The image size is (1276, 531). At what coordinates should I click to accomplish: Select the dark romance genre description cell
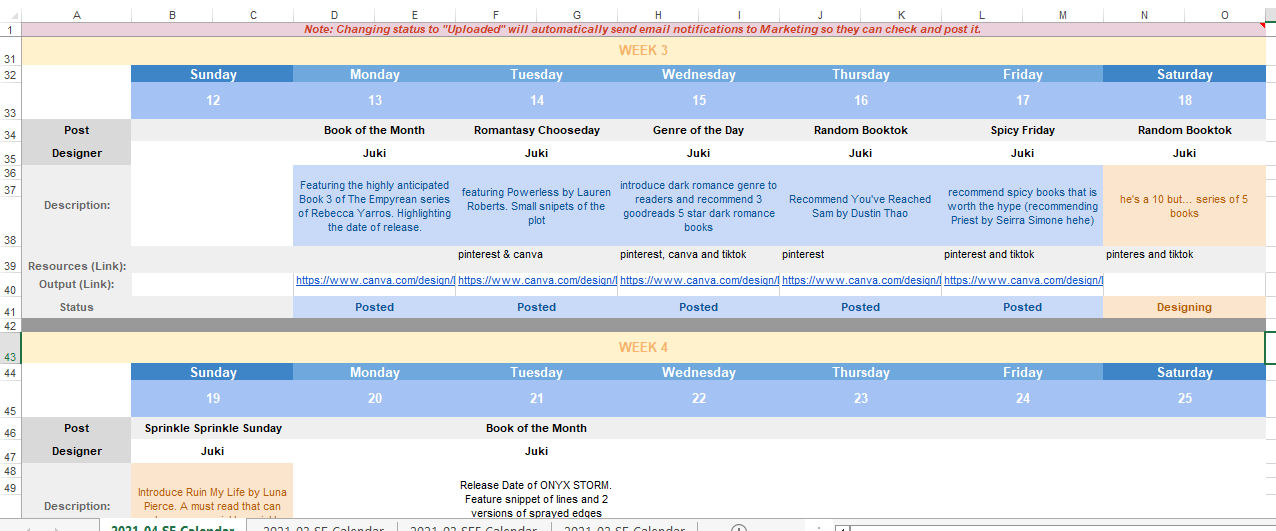click(x=699, y=206)
